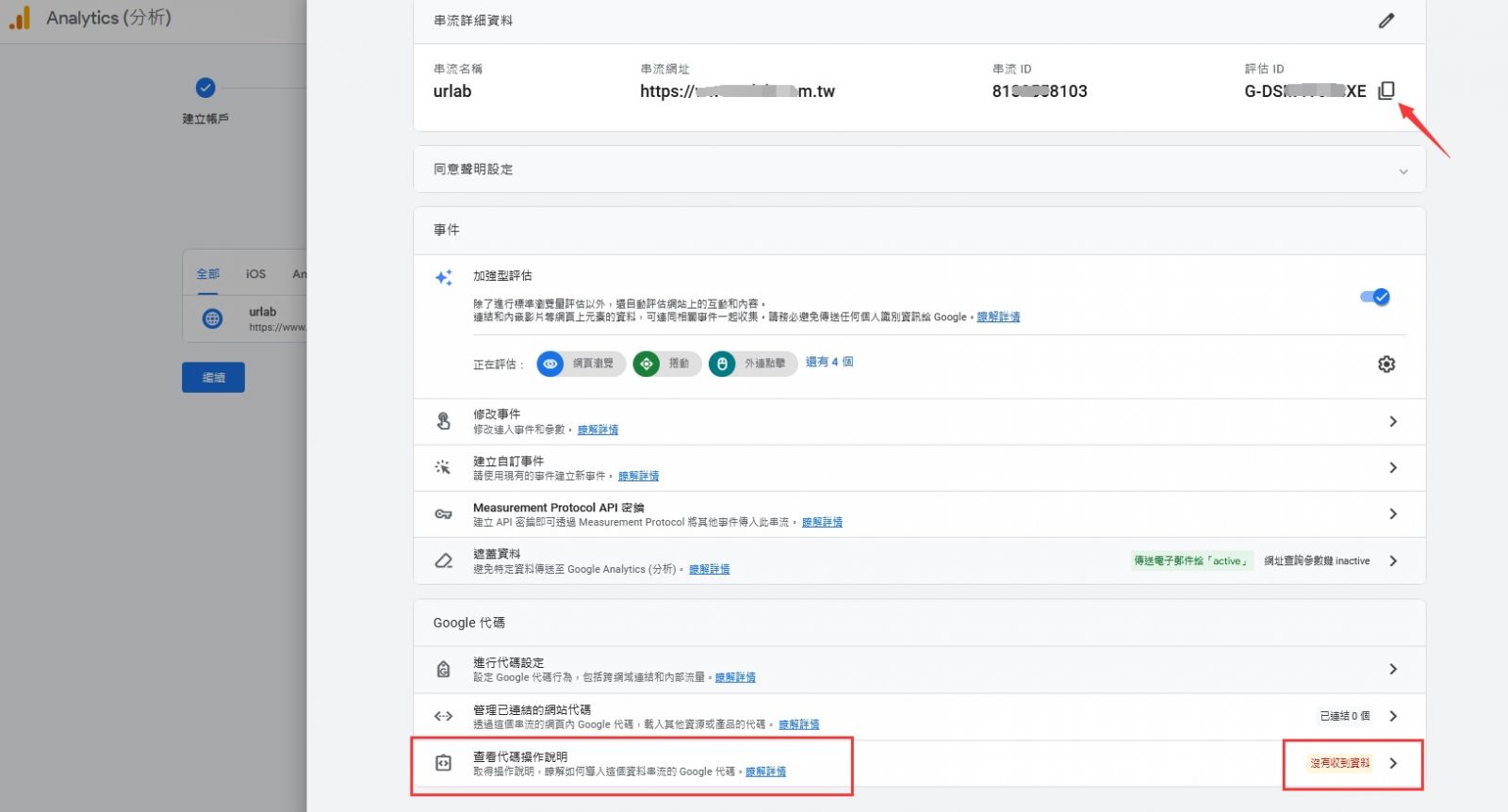Open 查看代碼操作說明 row chevron
Screen dimensions: 1508x812
[1393, 763]
